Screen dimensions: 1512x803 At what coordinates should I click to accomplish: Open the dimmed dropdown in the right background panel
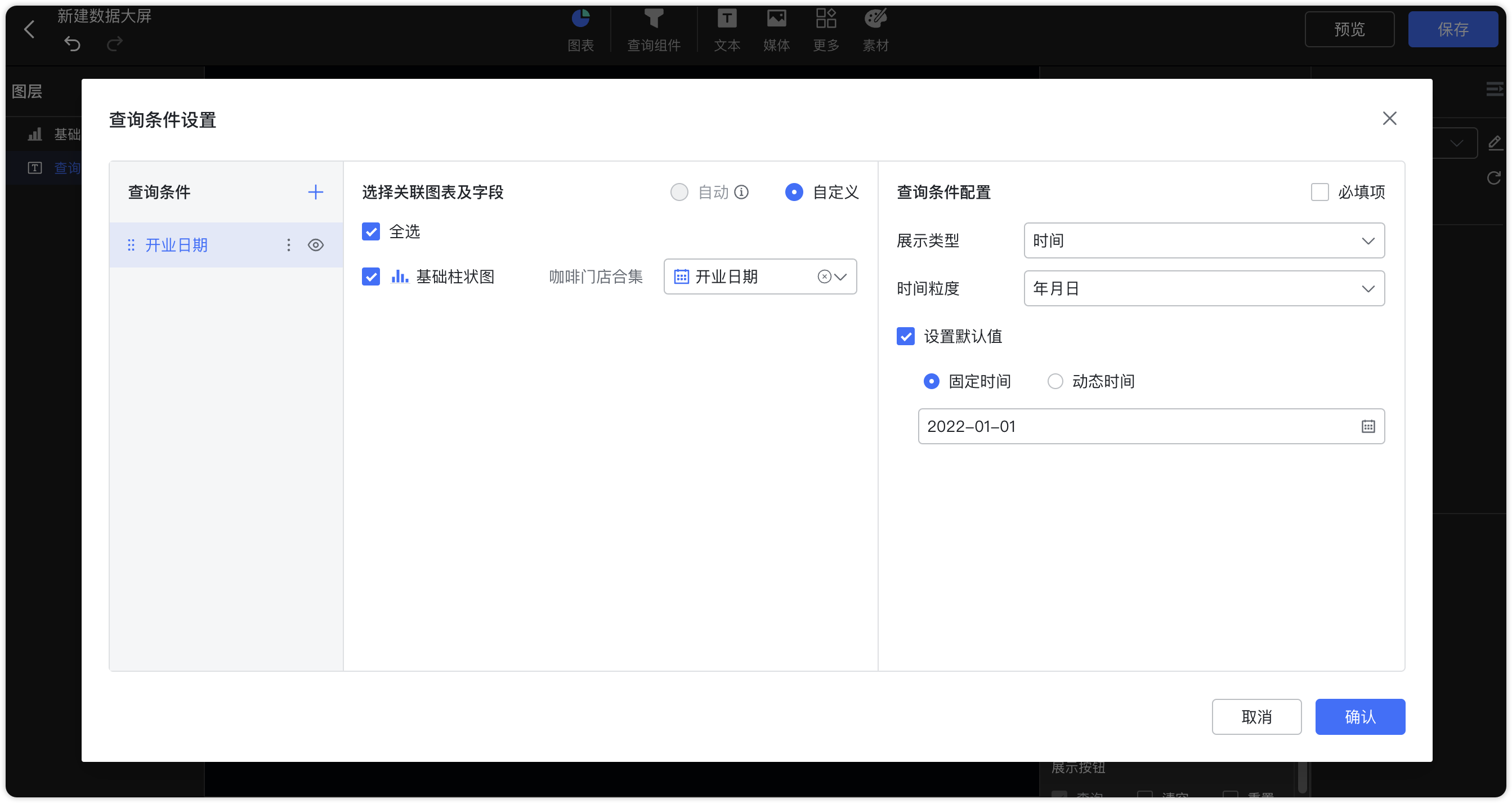(x=1455, y=143)
